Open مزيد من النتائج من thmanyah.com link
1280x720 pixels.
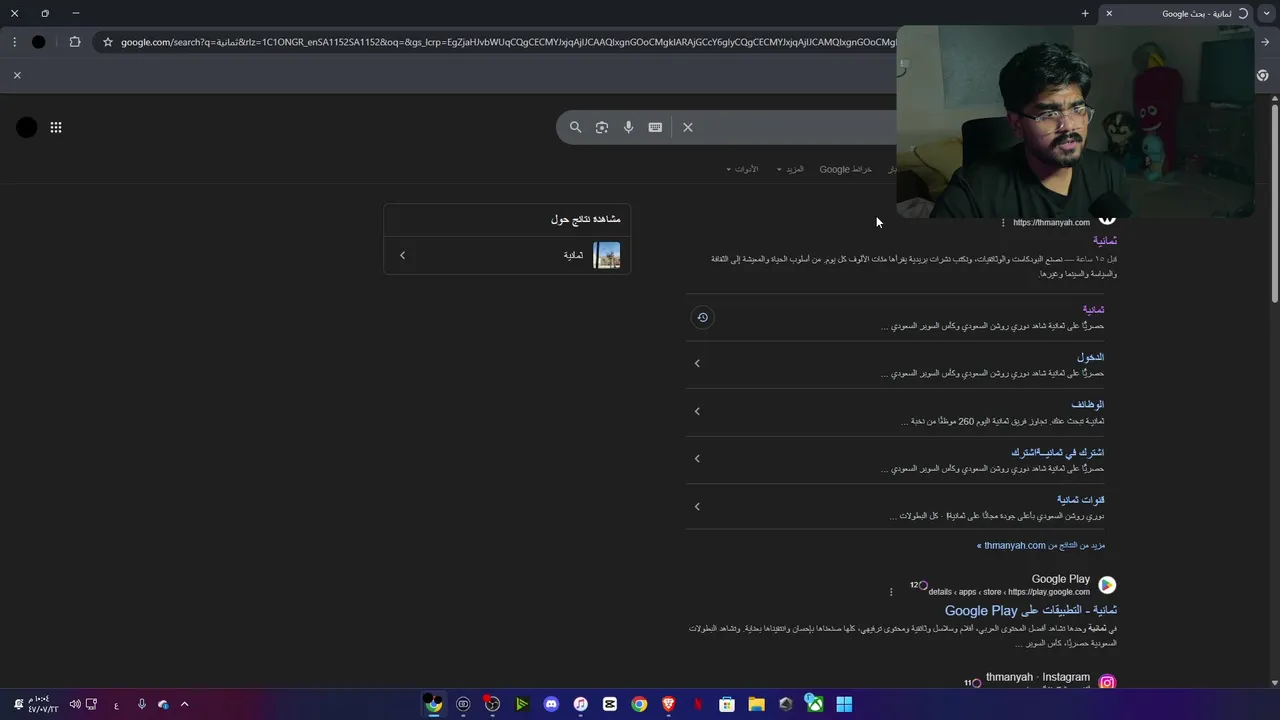tap(1041, 545)
